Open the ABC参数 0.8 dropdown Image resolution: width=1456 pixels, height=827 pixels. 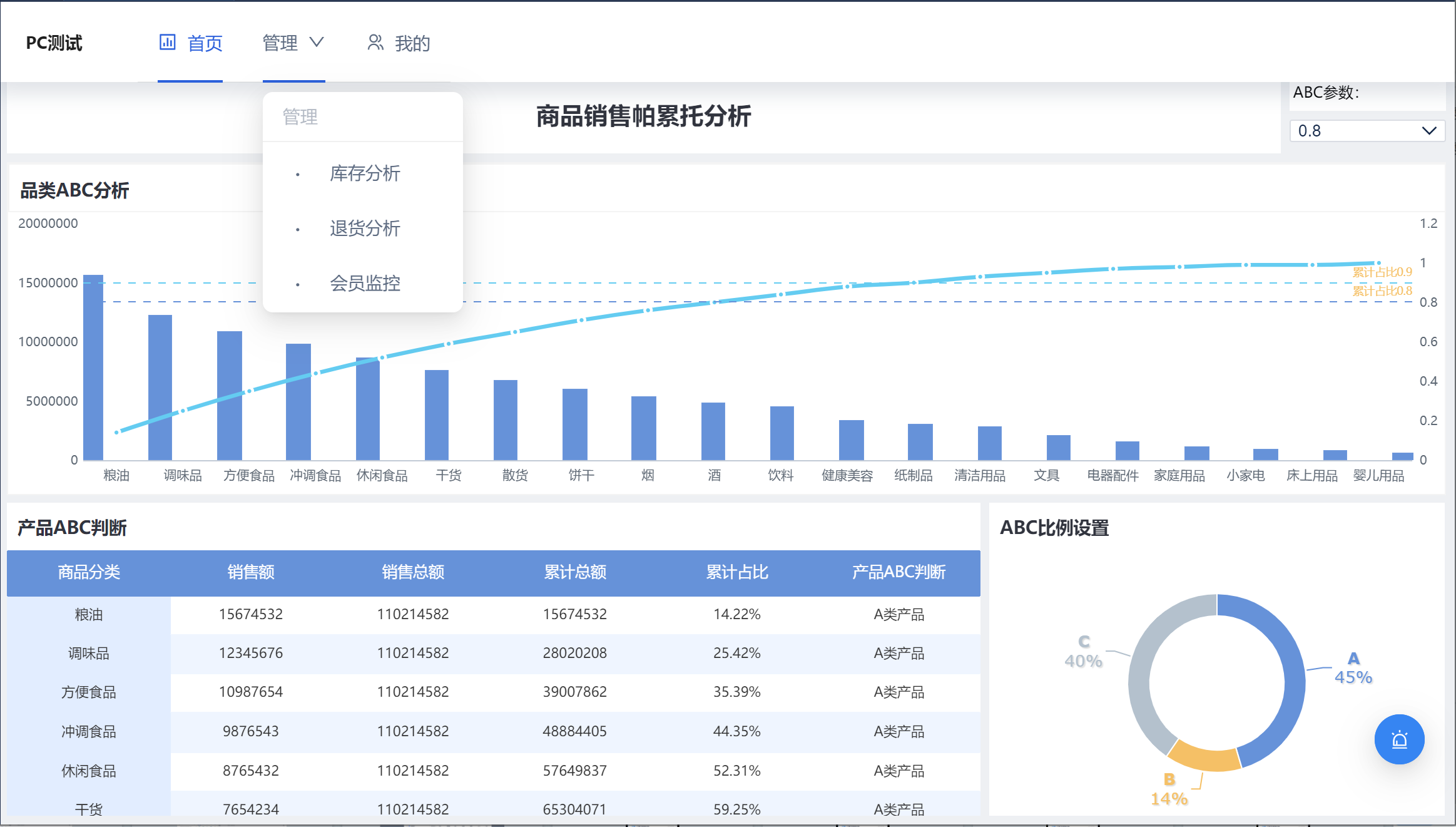1367,131
